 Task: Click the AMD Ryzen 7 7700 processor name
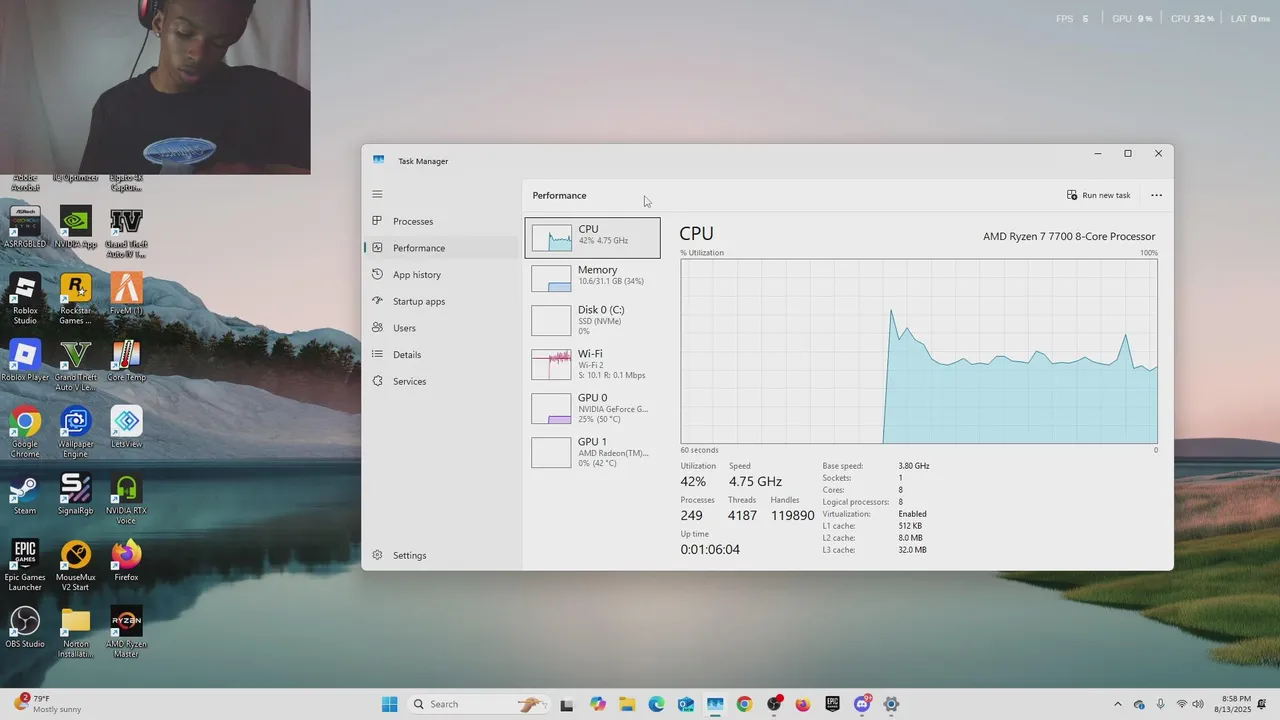pos(1069,237)
